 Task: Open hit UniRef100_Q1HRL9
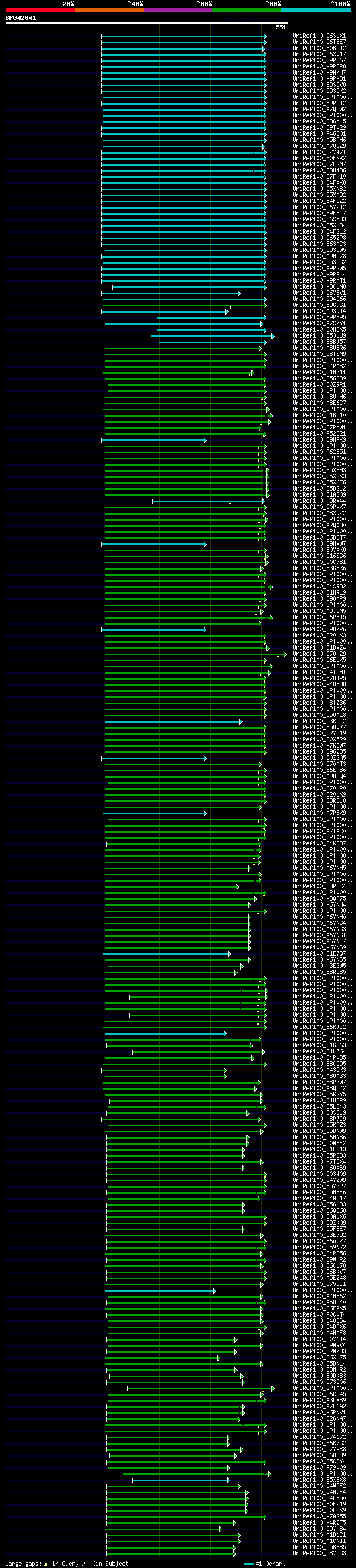click(319, 592)
